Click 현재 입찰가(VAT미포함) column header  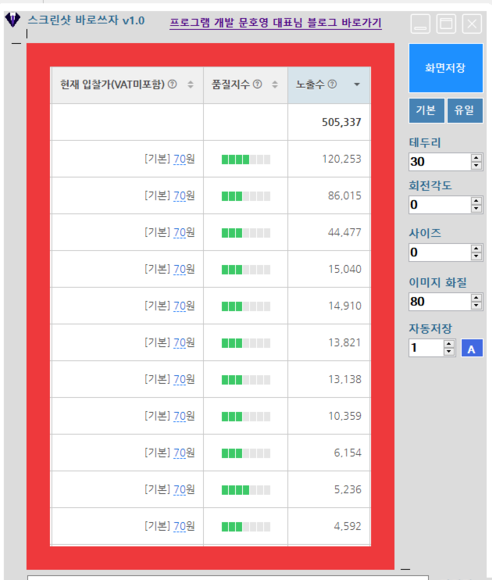tap(127, 85)
